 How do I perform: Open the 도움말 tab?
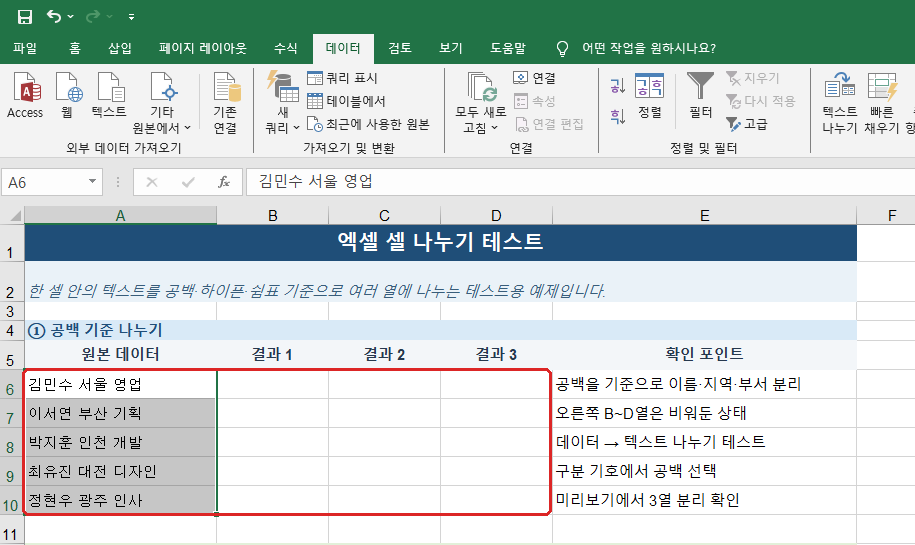pos(508,48)
